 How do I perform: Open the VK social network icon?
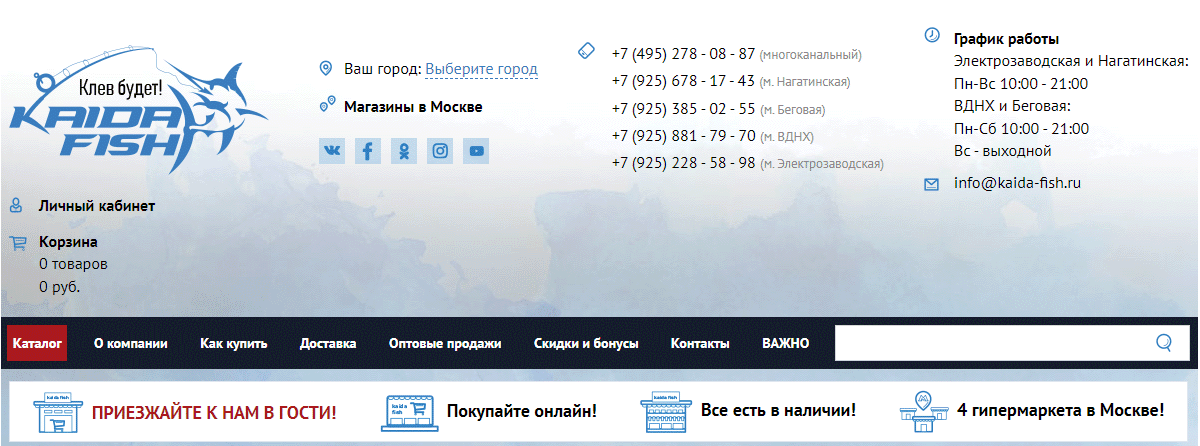point(332,151)
